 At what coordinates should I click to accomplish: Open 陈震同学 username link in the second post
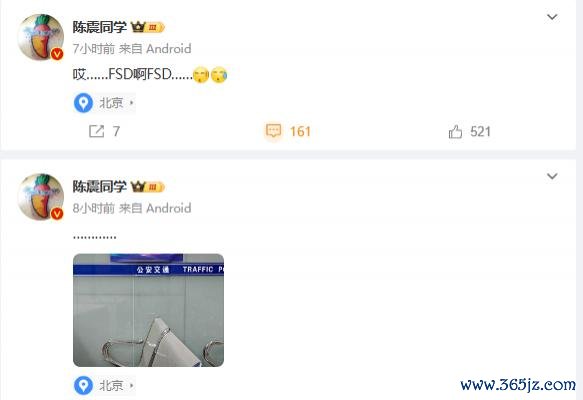click(x=99, y=187)
